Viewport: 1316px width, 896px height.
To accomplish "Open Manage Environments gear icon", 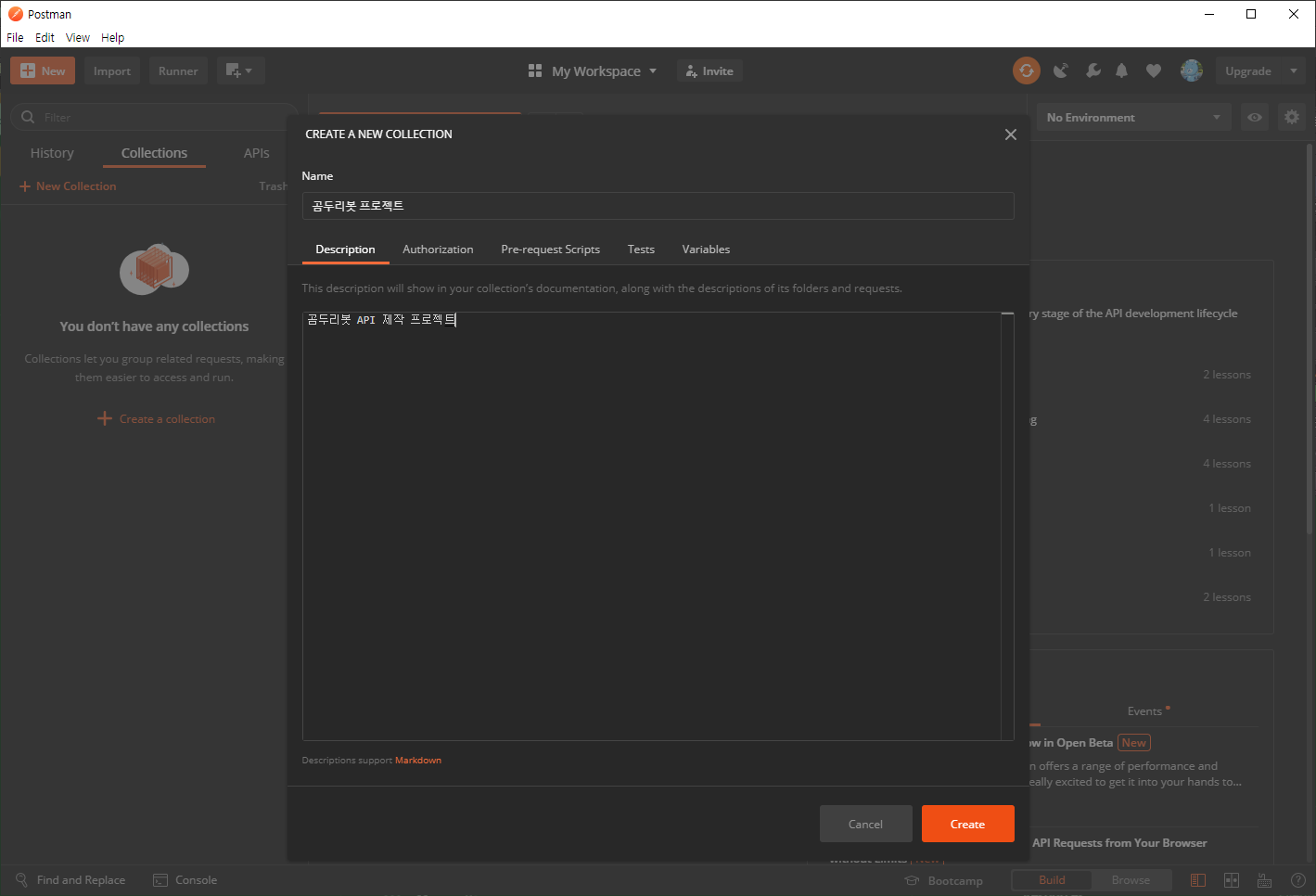I will [x=1292, y=117].
